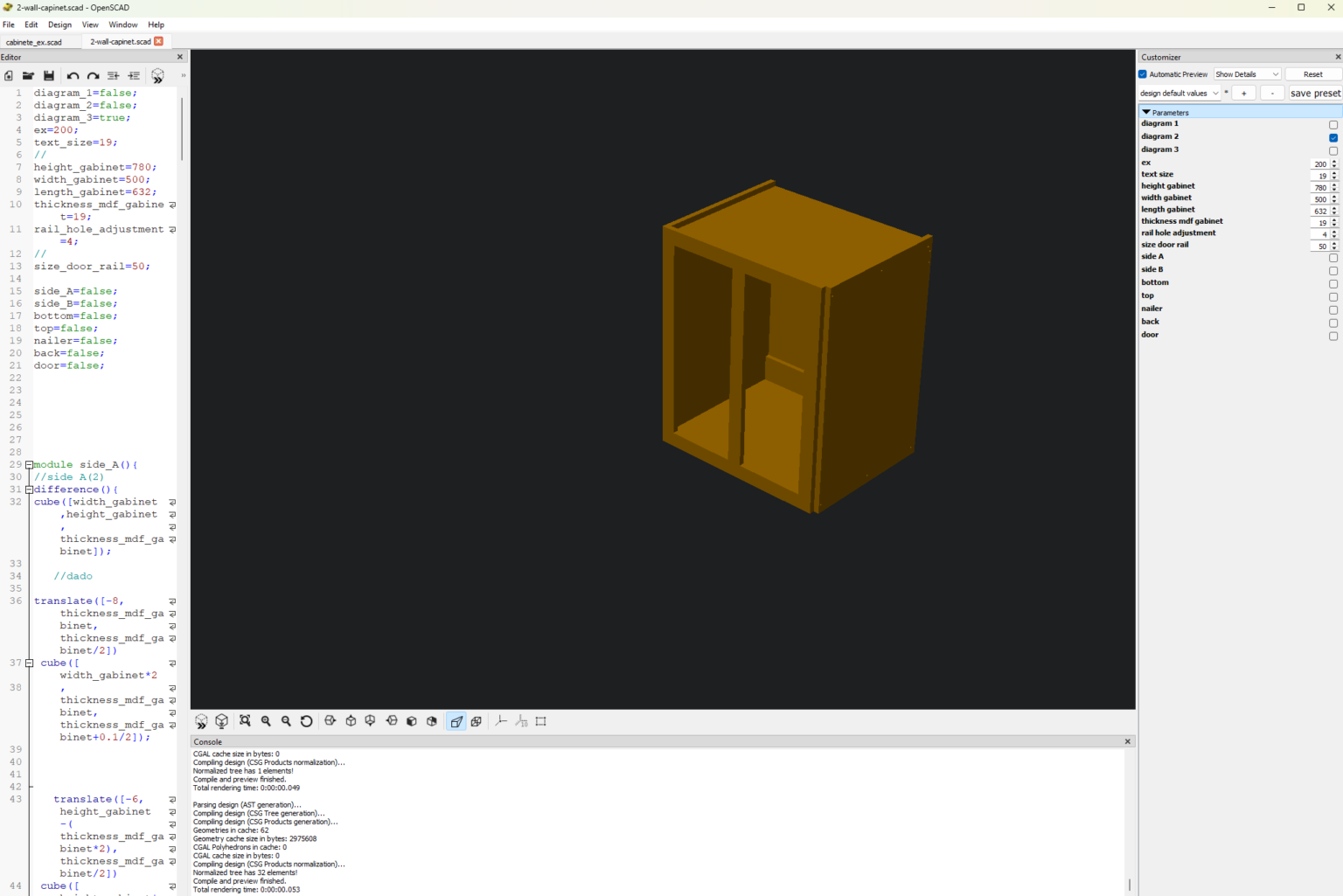Check the side B parameter
This screenshot has height=896, width=1343.
[1333, 271]
